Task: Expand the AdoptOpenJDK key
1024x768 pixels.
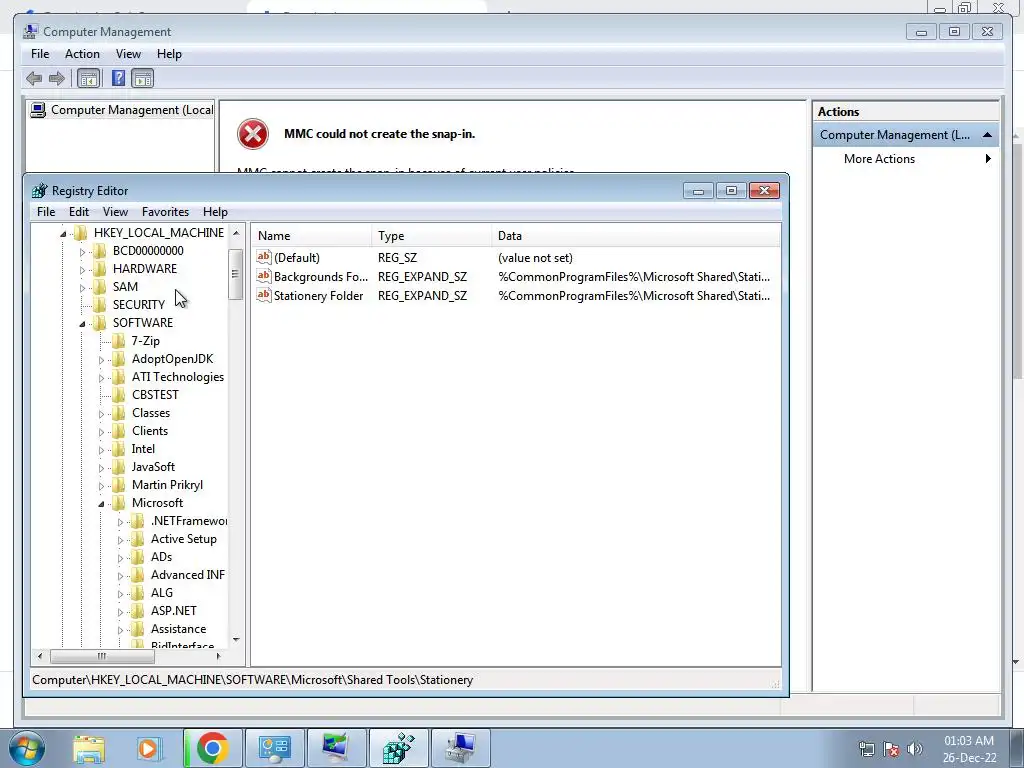Action: 101,360
